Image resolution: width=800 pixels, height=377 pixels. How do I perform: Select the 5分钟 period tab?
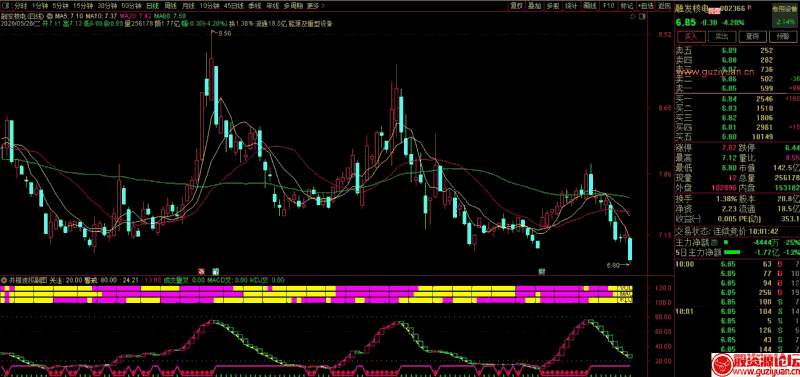tap(60, 6)
